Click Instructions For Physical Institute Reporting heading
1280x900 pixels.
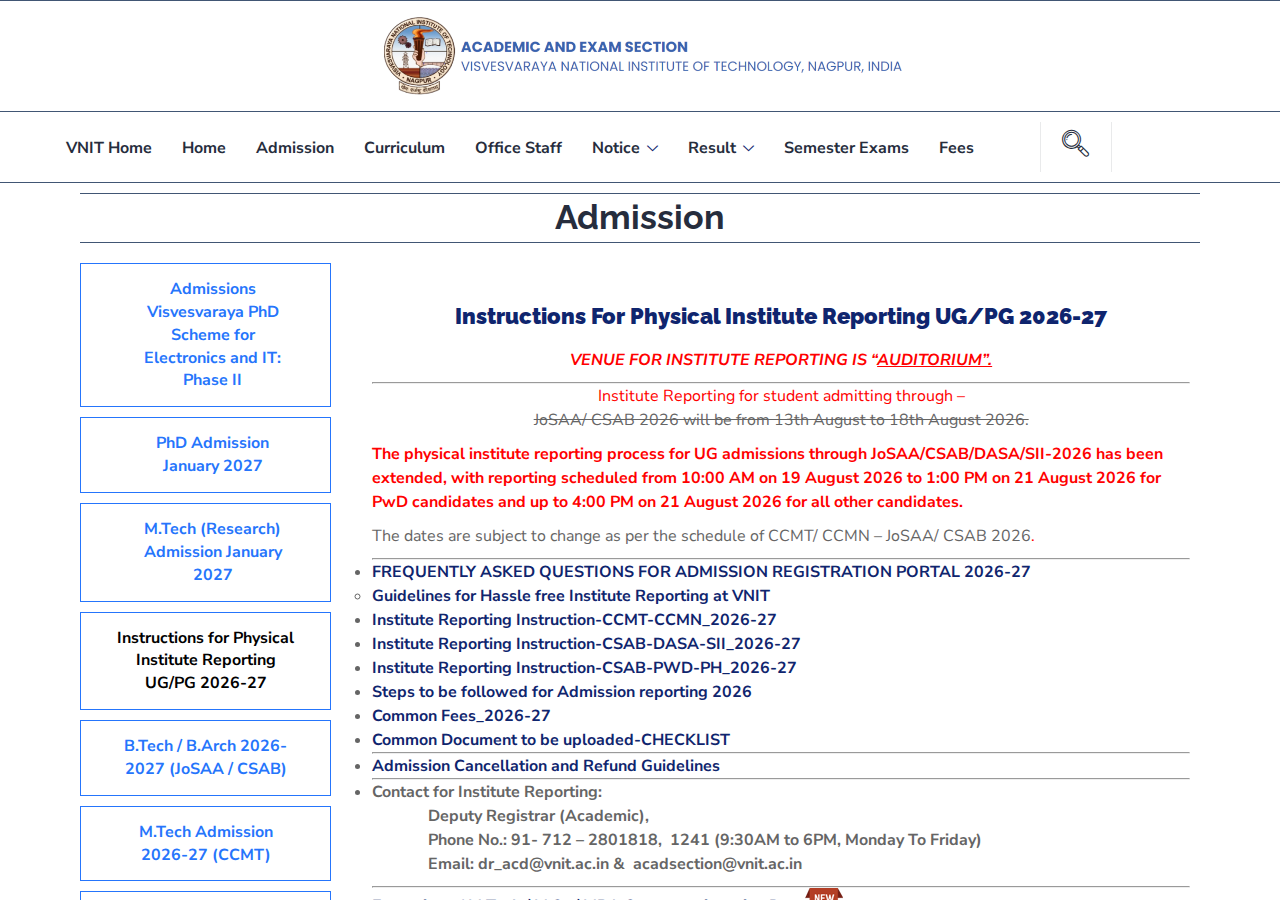point(781,316)
